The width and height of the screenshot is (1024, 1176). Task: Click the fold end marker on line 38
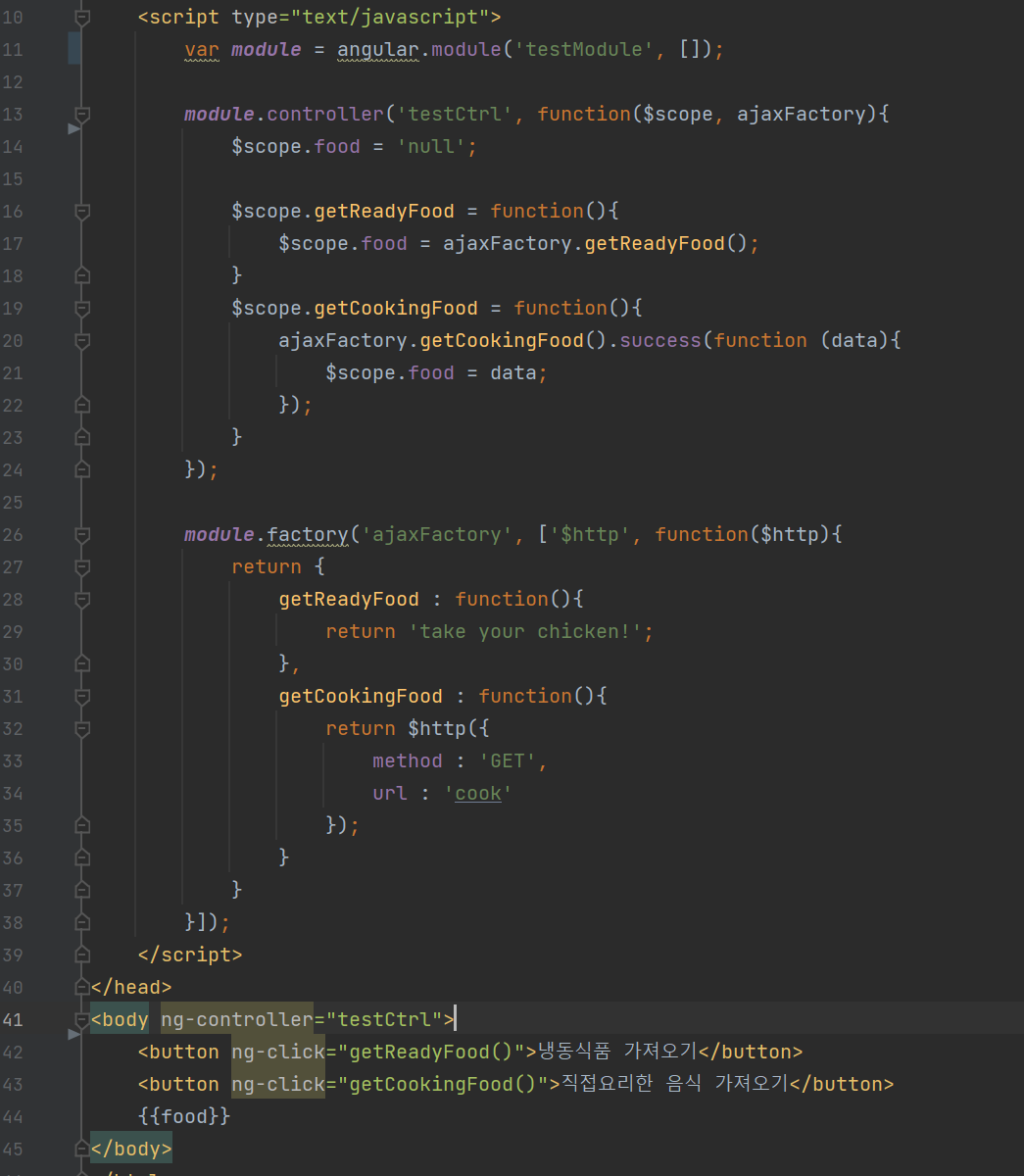coord(82,922)
